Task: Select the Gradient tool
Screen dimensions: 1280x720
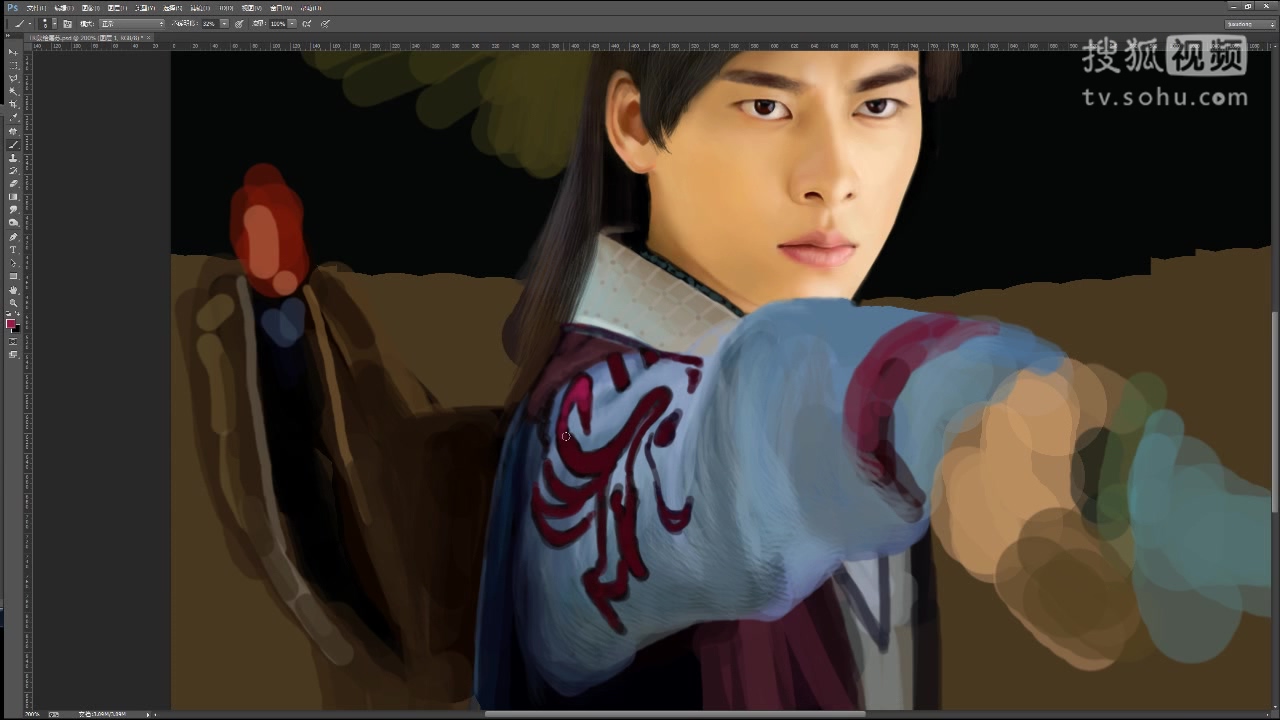Action: point(13,196)
